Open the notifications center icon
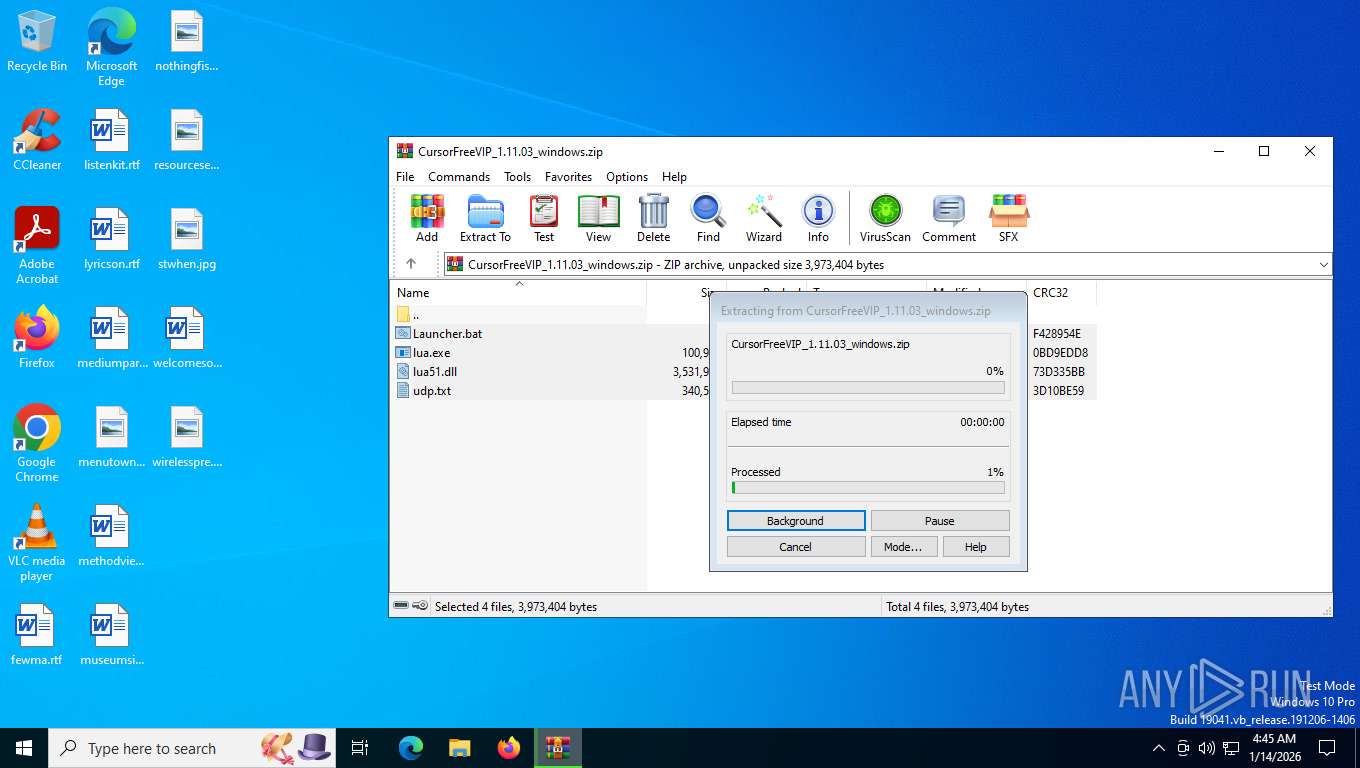 click(x=1327, y=748)
